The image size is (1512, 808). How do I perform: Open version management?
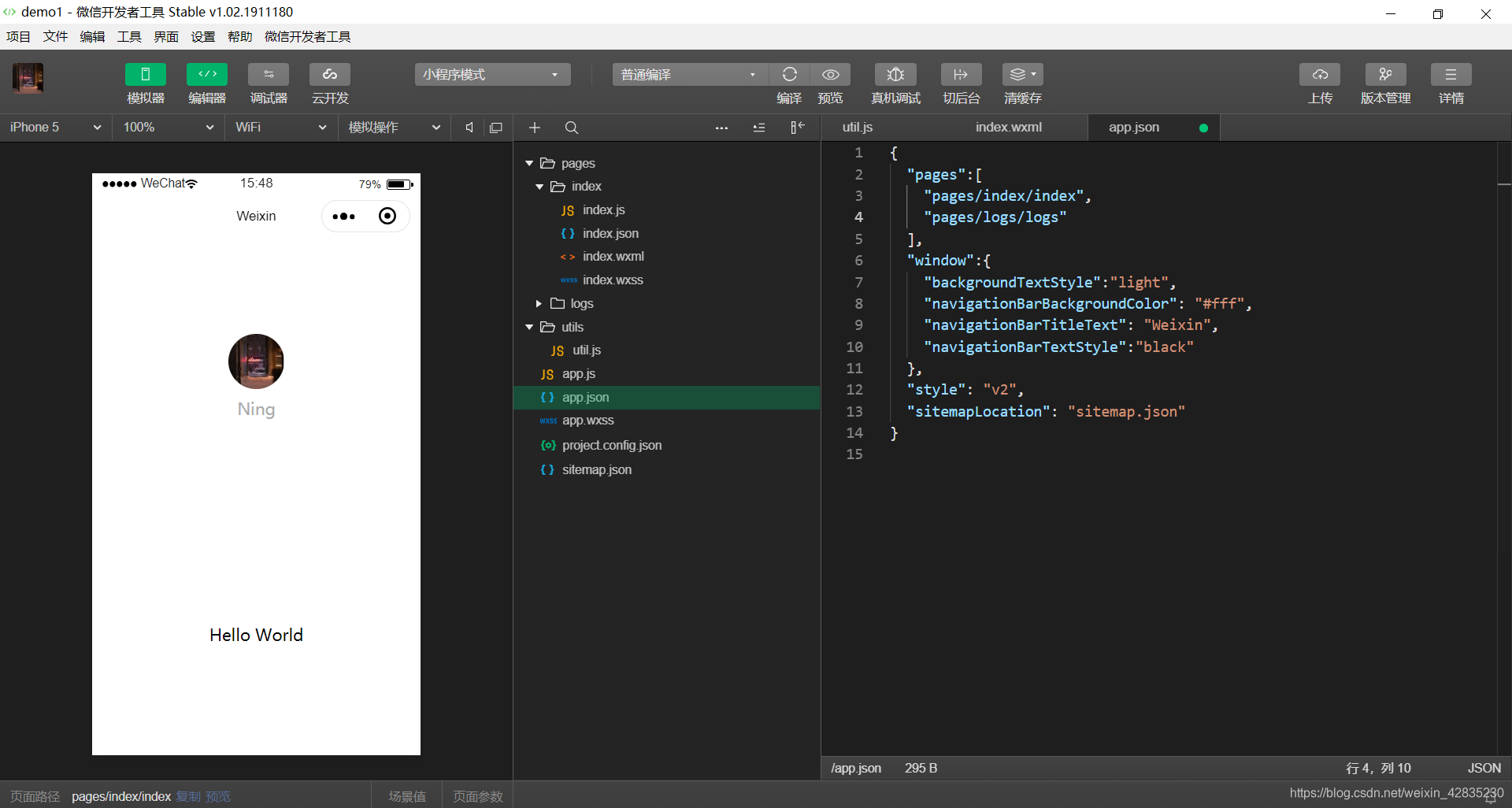coord(1385,75)
